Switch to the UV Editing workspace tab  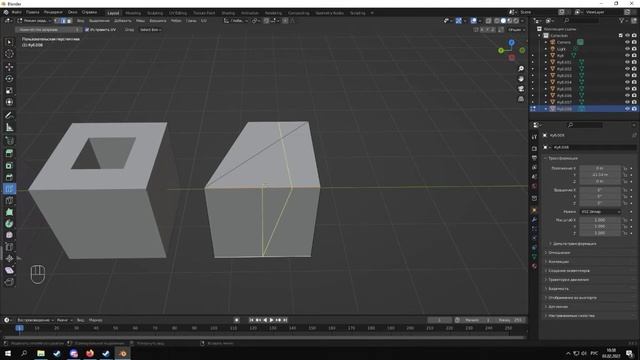pos(178,13)
